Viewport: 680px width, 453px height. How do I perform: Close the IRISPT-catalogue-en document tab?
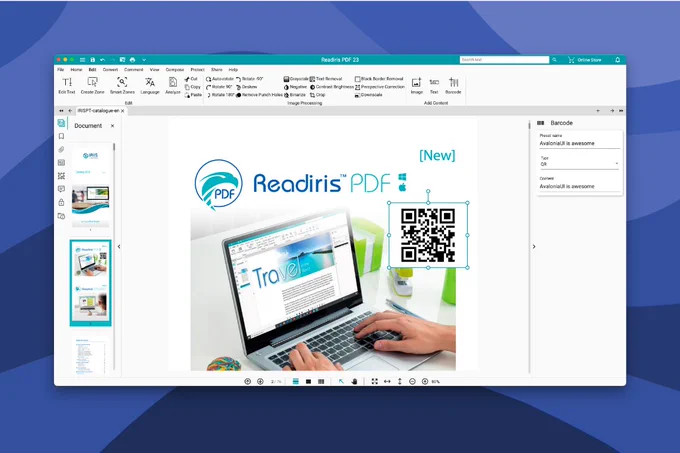point(123,111)
